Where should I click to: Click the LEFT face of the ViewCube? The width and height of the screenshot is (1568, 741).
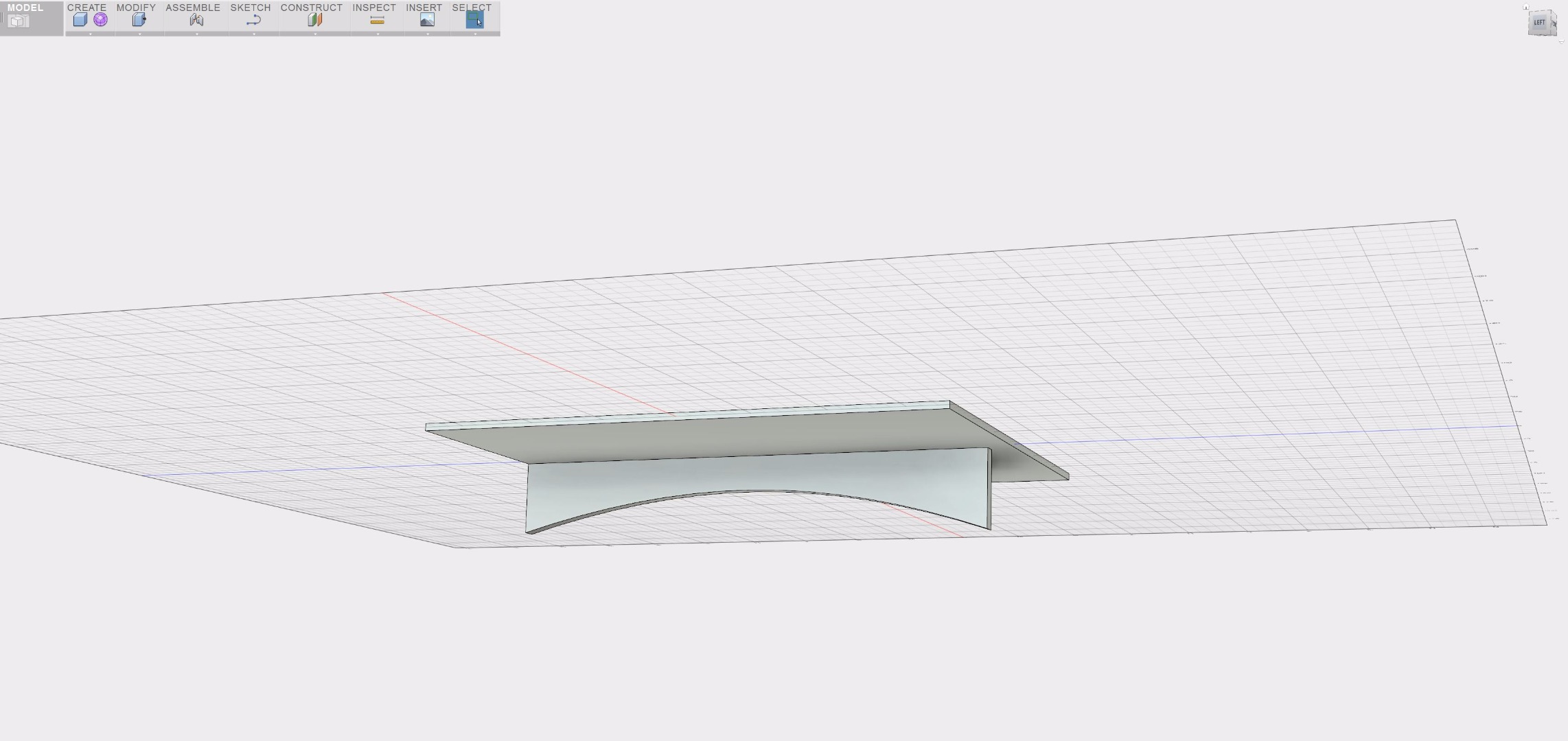[x=1538, y=23]
